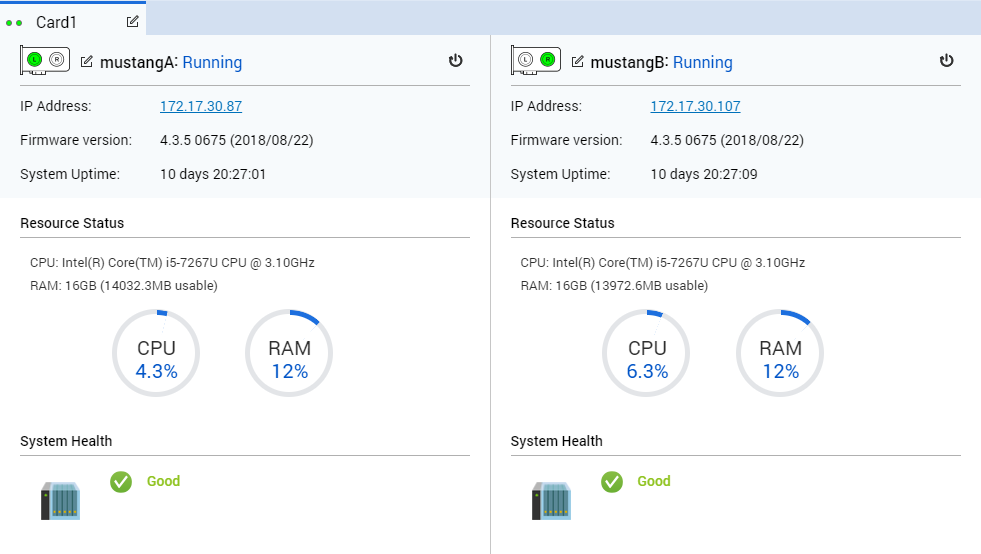This screenshot has height=554, width=981.
Task: Click the mustangA RAM 12% gauge
Action: click(x=289, y=353)
